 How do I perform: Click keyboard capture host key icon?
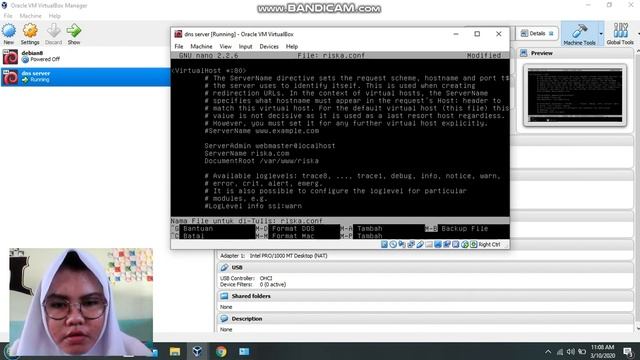click(x=473, y=244)
